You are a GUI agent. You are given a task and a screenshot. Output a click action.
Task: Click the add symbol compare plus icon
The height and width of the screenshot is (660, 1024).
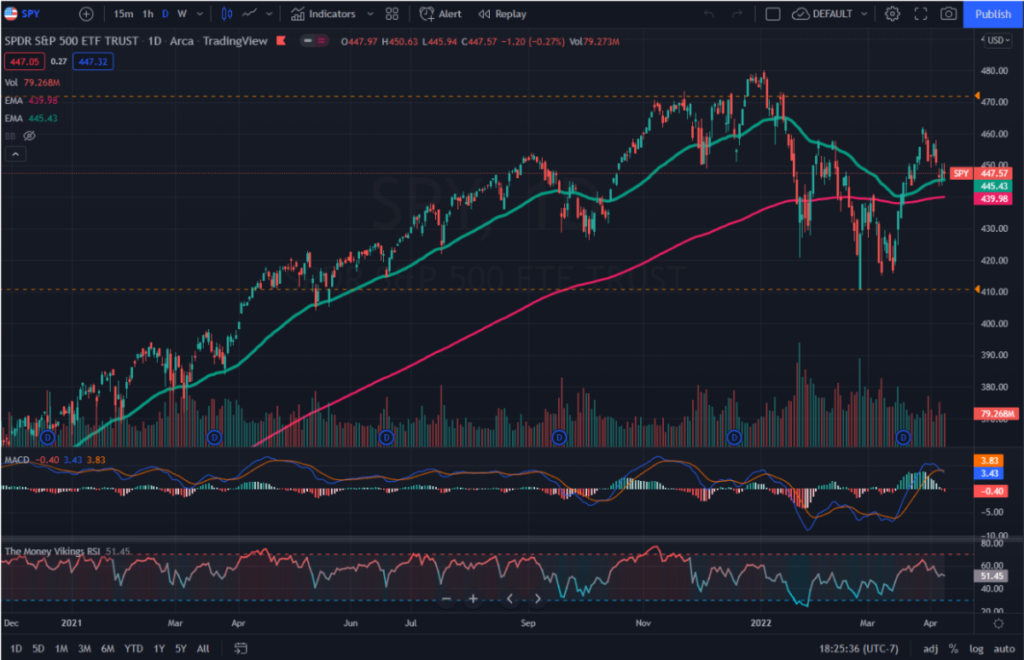pyautogui.click(x=86, y=14)
